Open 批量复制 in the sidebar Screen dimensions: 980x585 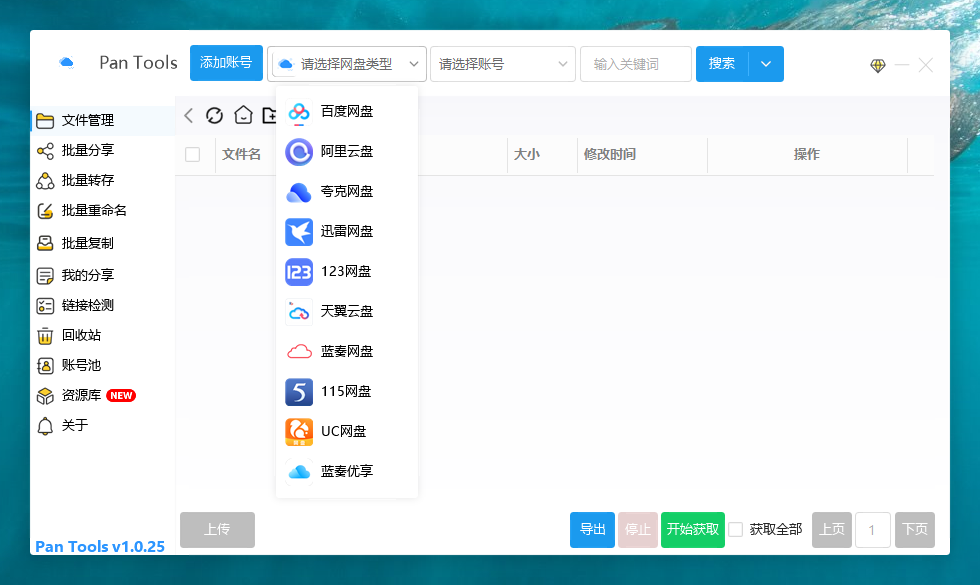click(102, 243)
